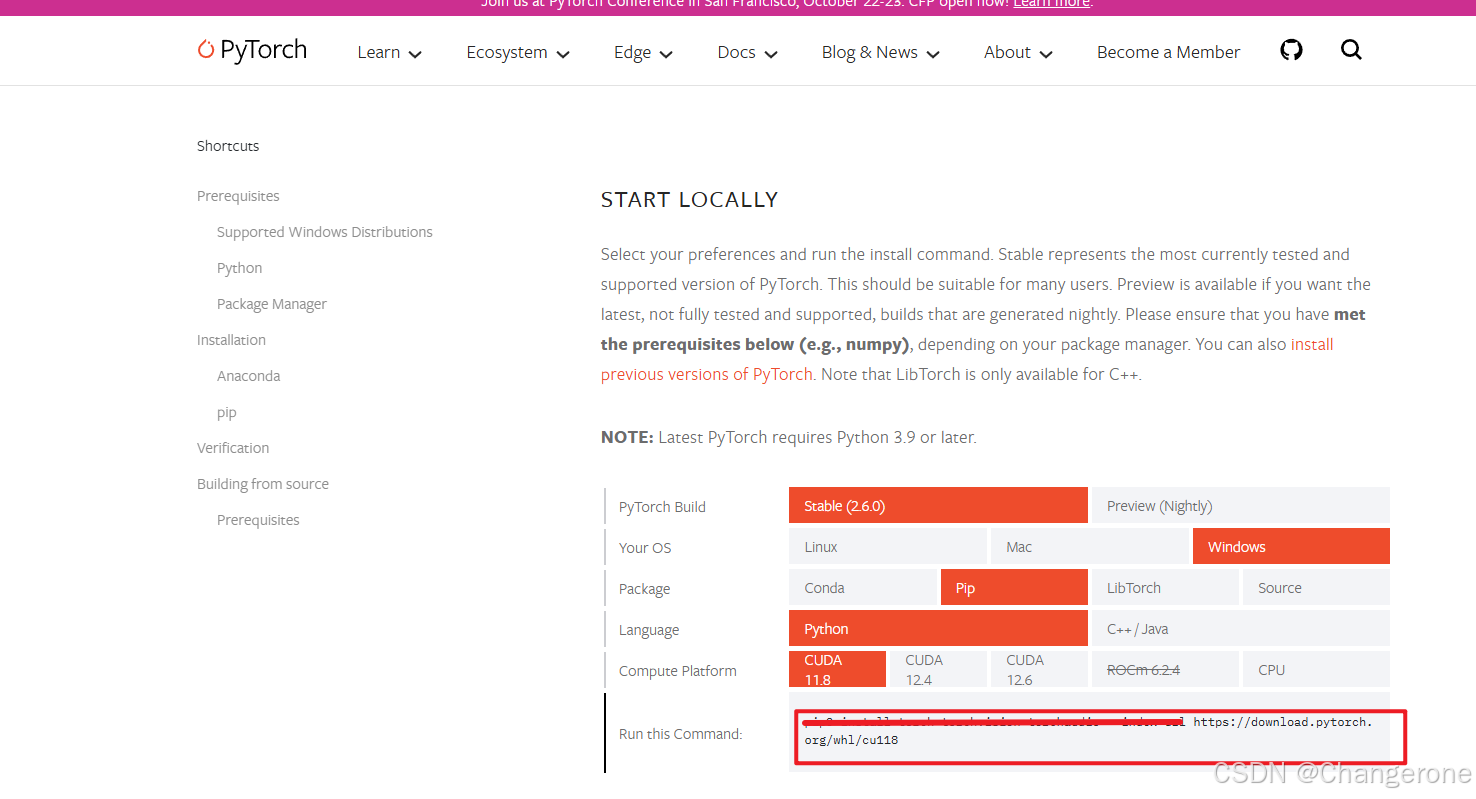The height and width of the screenshot is (799, 1476).
Task: Choose Windows as your OS
Action: (1291, 546)
